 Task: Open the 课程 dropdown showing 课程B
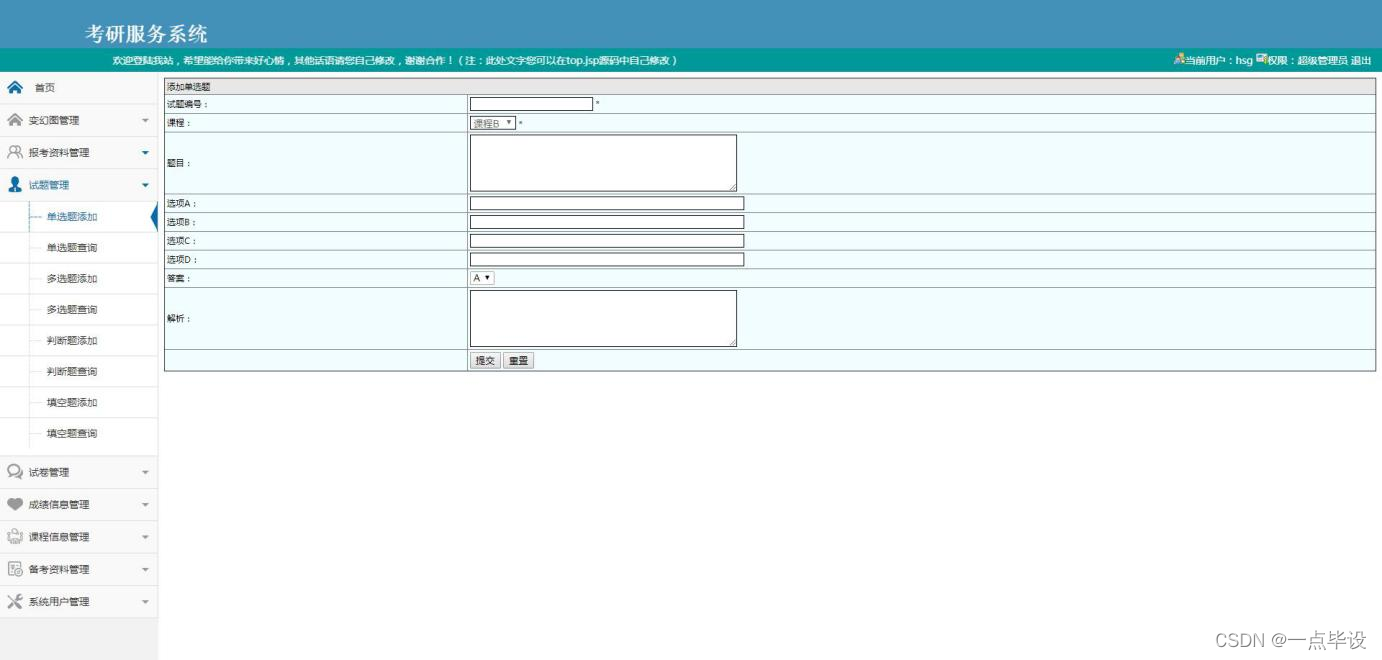coord(493,123)
